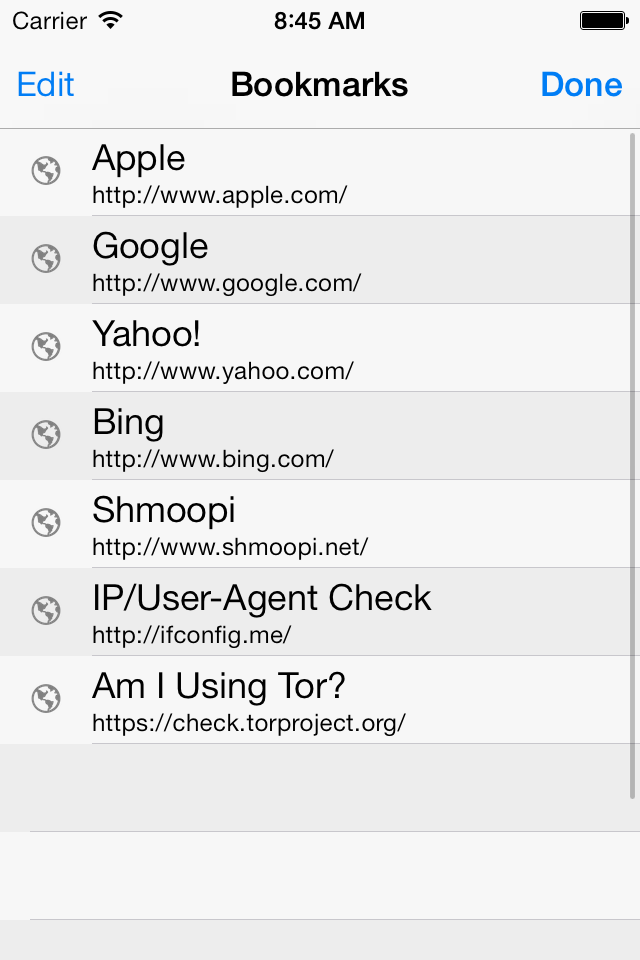Tap the globe icon beside IP/User-Agent Check
The height and width of the screenshot is (960, 640).
(x=46, y=610)
